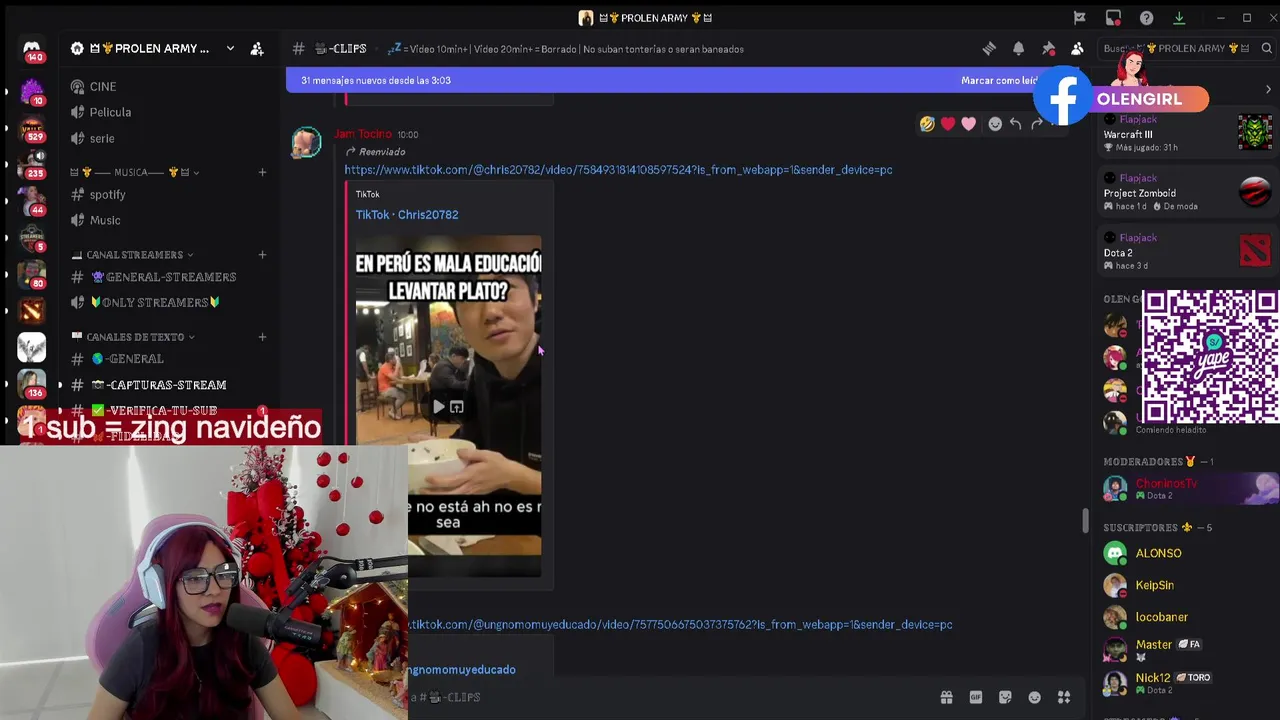Click Marcar como leído button

coord(1000,80)
